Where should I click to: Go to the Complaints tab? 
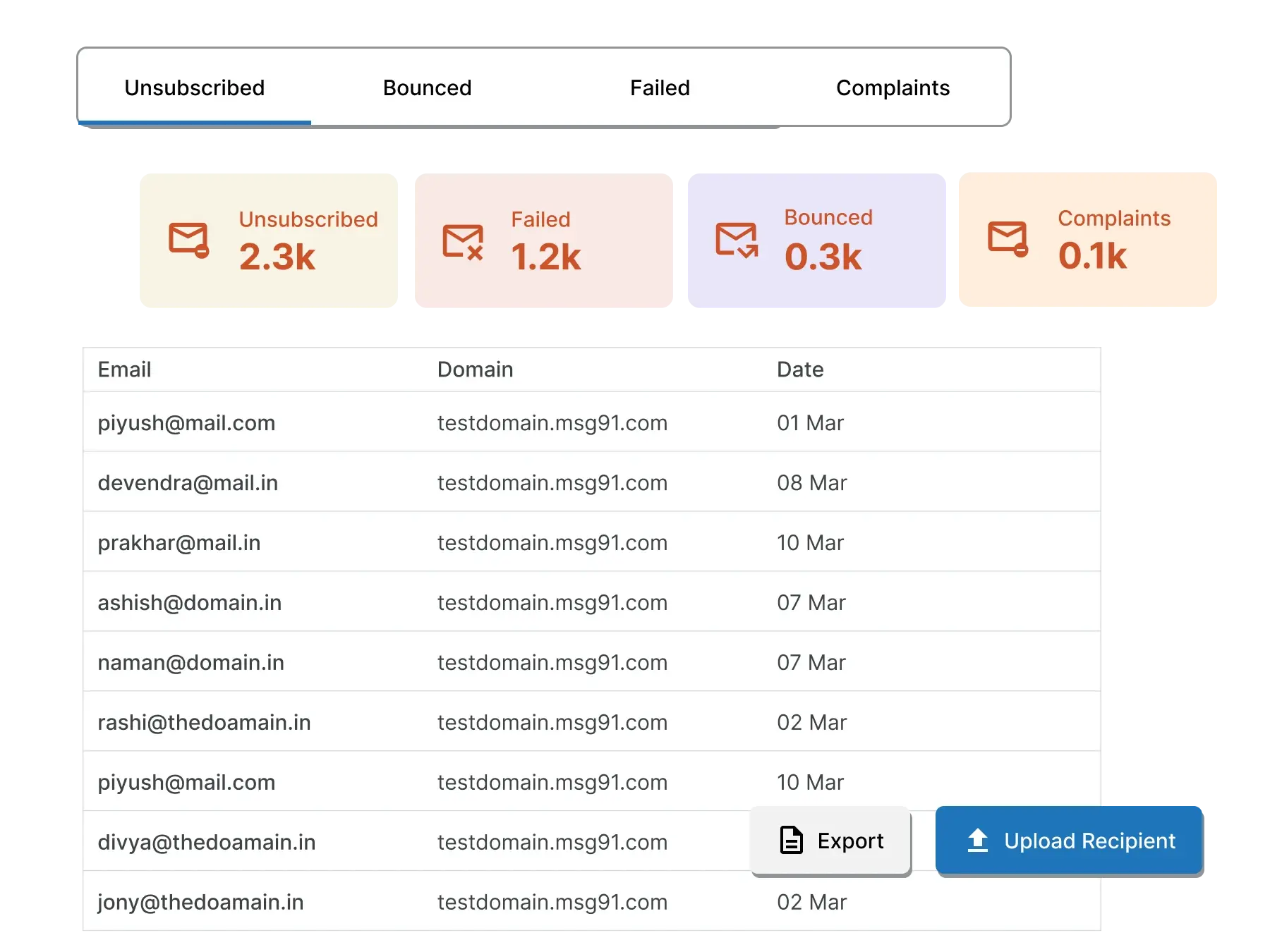pyautogui.click(x=893, y=88)
